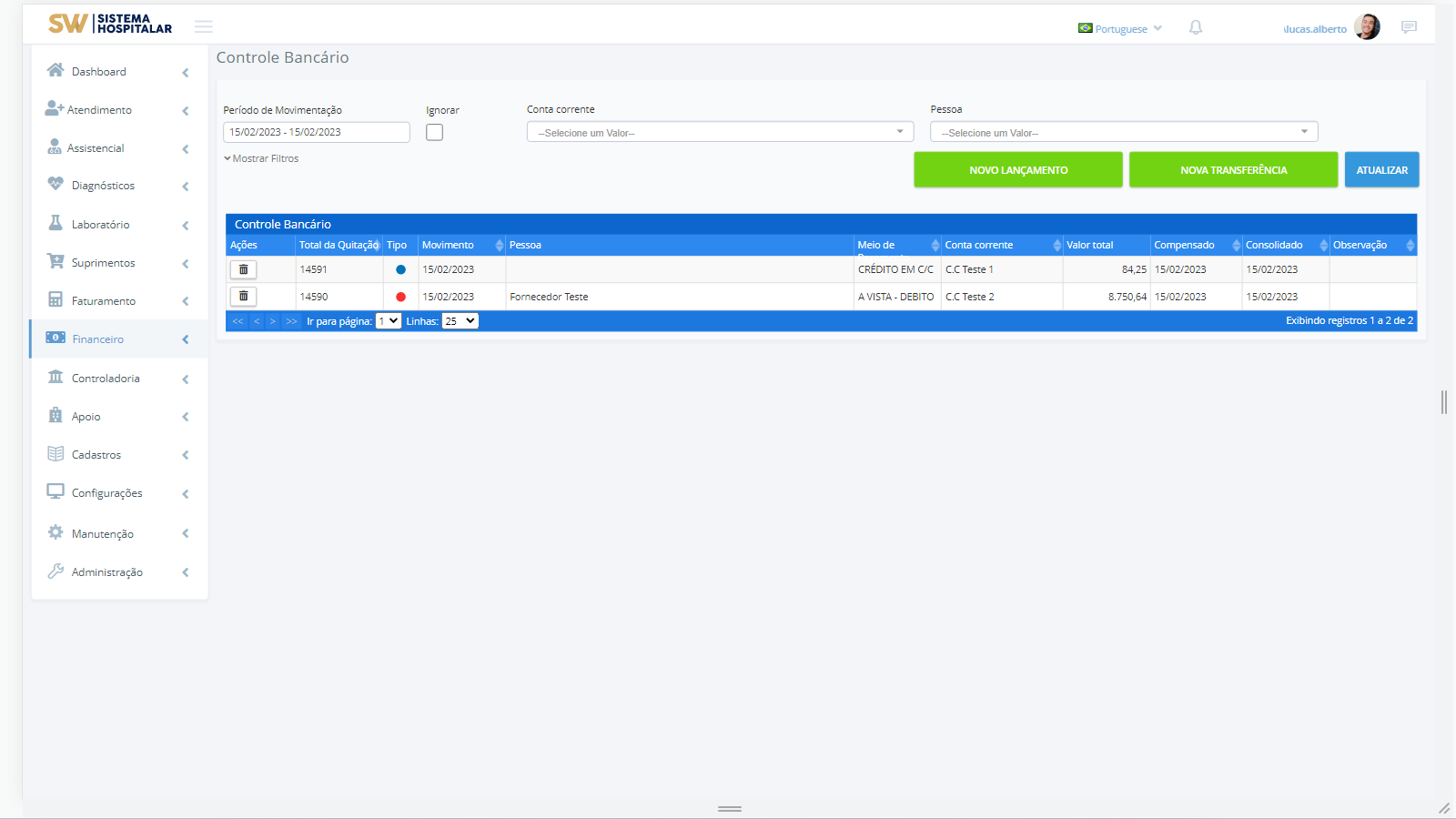1456x819 pixels.
Task: Open the chat messages icon
Action: coord(1409,27)
